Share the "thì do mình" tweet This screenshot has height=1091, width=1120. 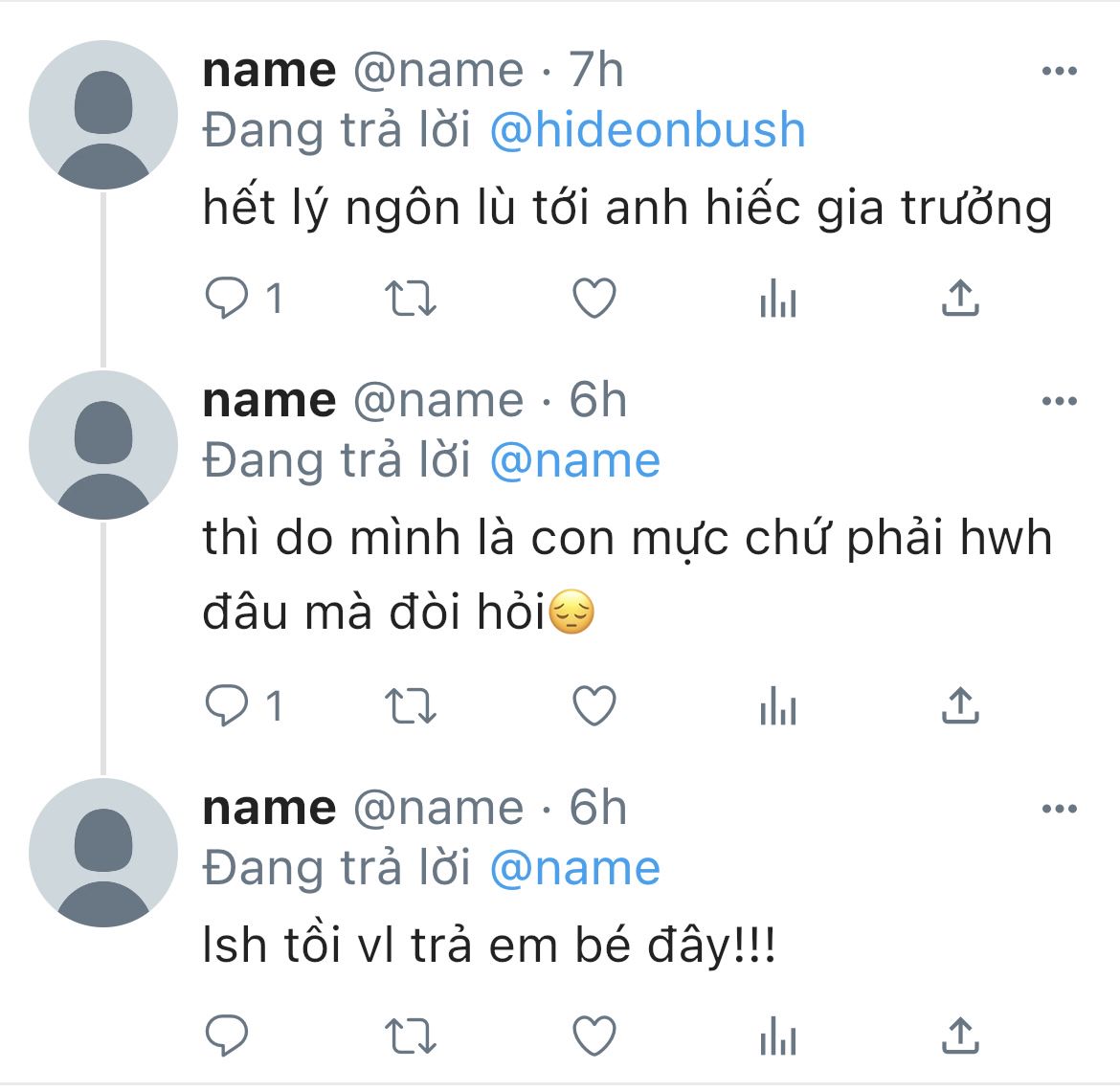click(960, 706)
